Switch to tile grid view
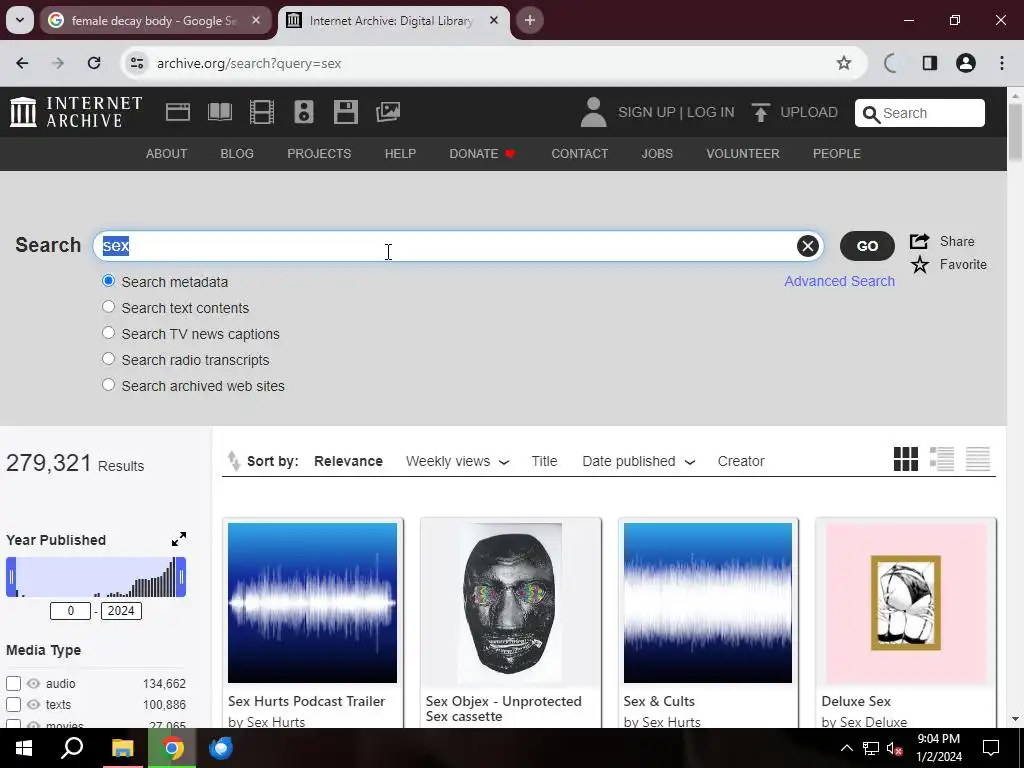The height and width of the screenshot is (768, 1024). [x=906, y=459]
